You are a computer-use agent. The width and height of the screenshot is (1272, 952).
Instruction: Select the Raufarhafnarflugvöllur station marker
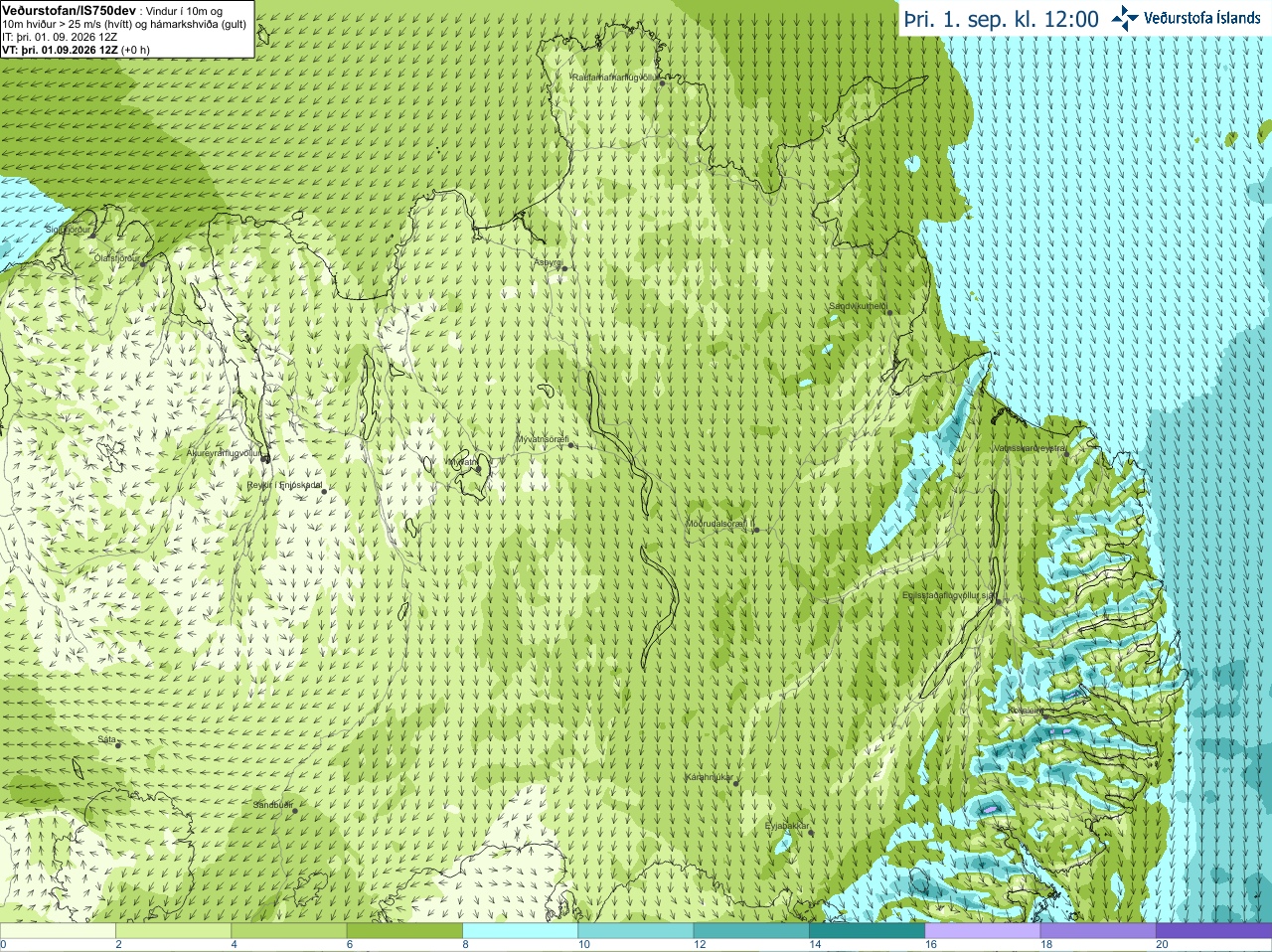(x=663, y=82)
